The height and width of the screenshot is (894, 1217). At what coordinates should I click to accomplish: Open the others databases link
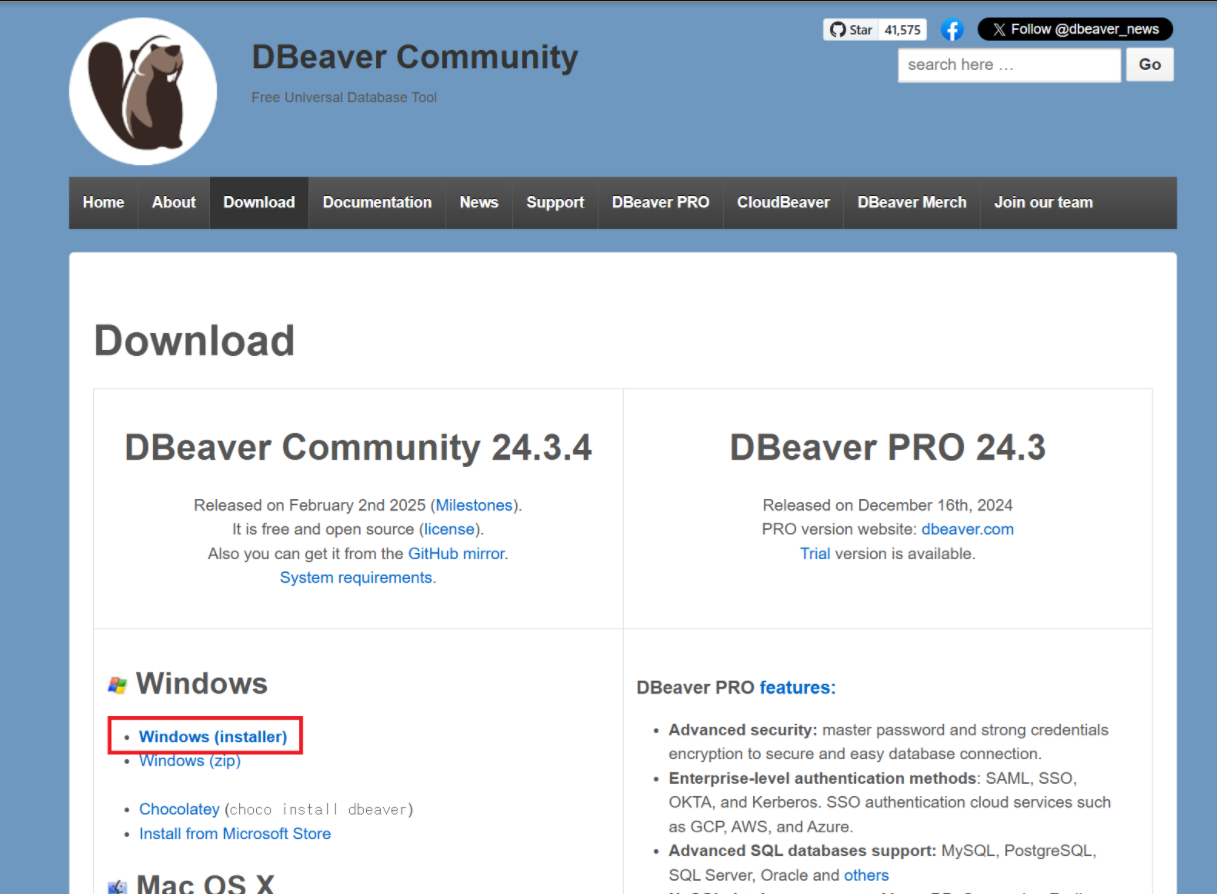866,875
